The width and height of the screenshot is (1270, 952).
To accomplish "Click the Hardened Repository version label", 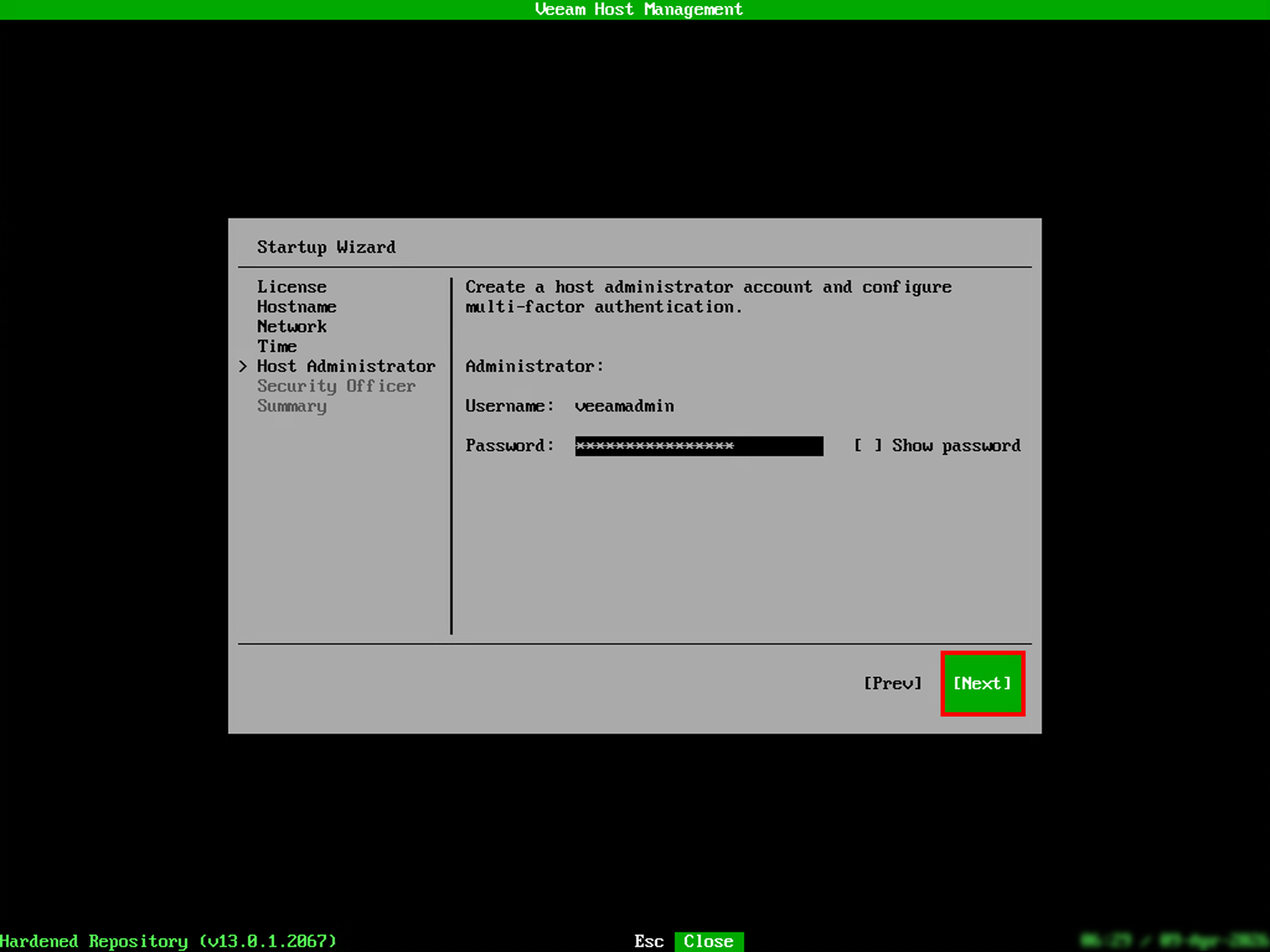I will pos(169,941).
